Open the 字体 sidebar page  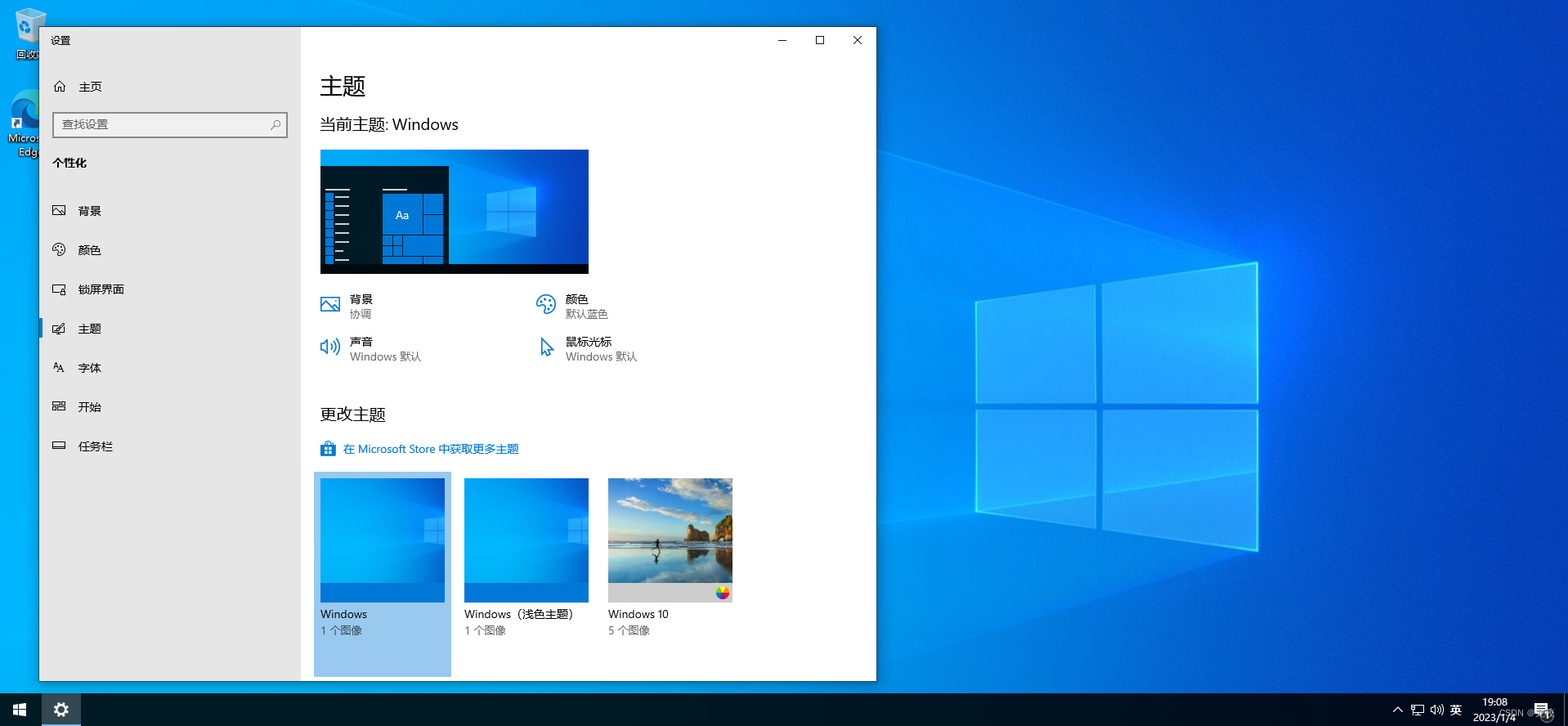click(x=170, y=368)
